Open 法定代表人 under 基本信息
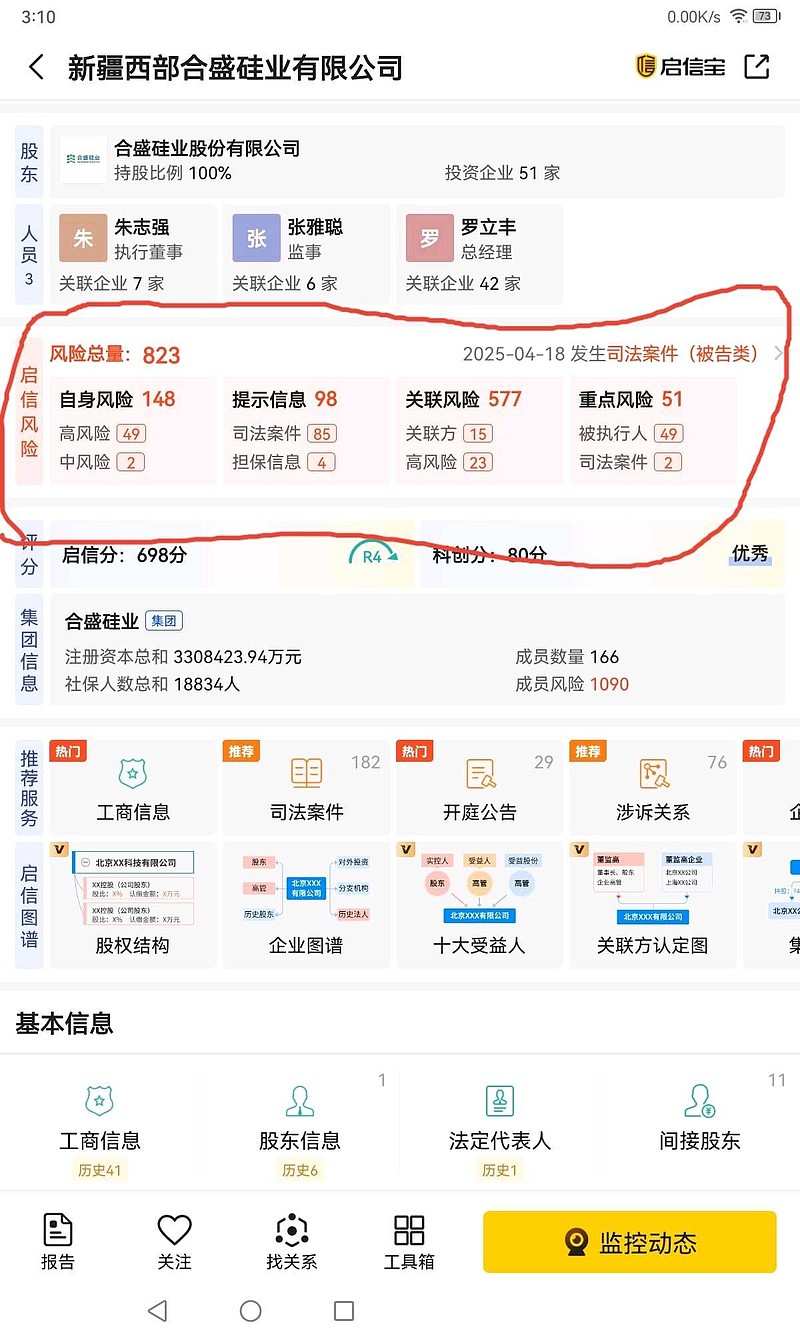This screenshot has width=800, height=1333. coord(500,1125)
